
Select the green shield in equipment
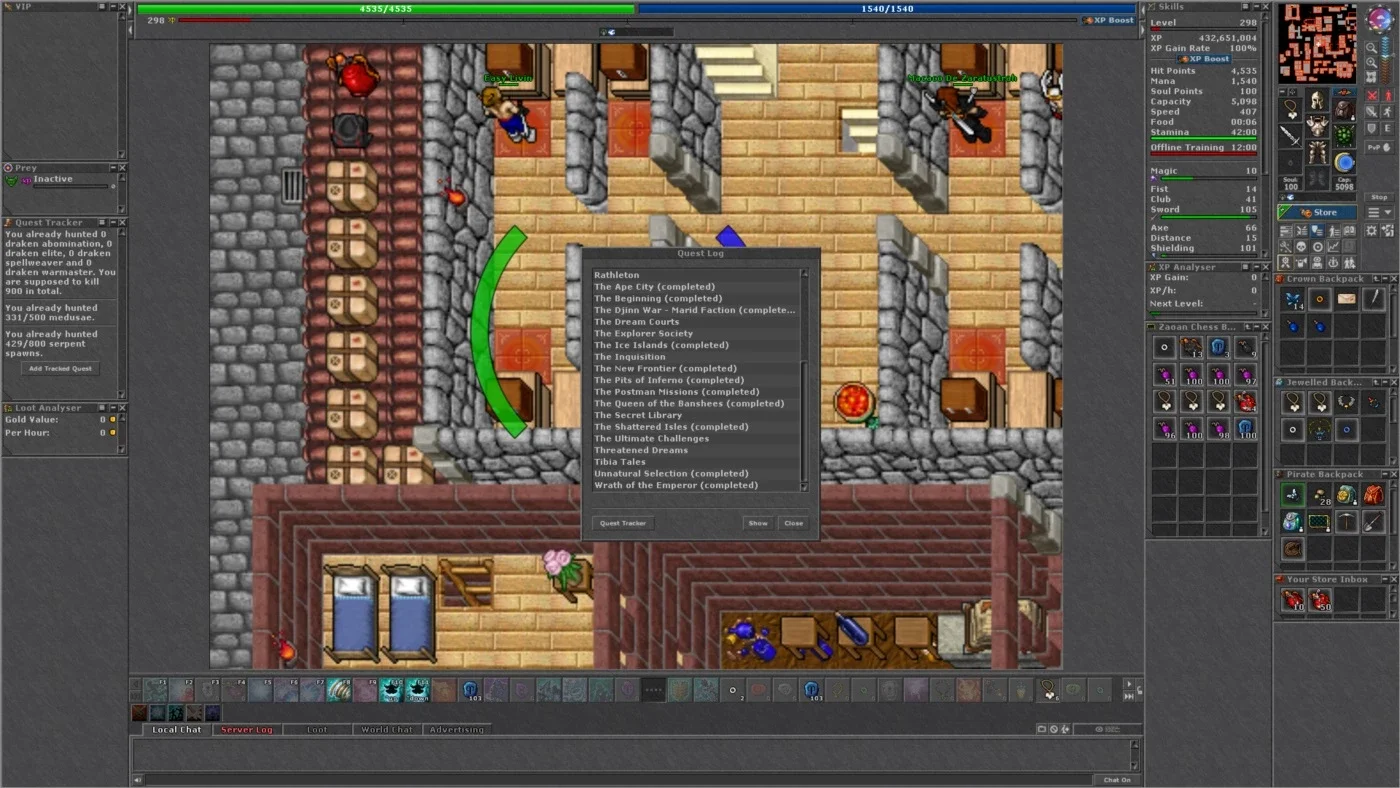click(x=1345, y=135)
